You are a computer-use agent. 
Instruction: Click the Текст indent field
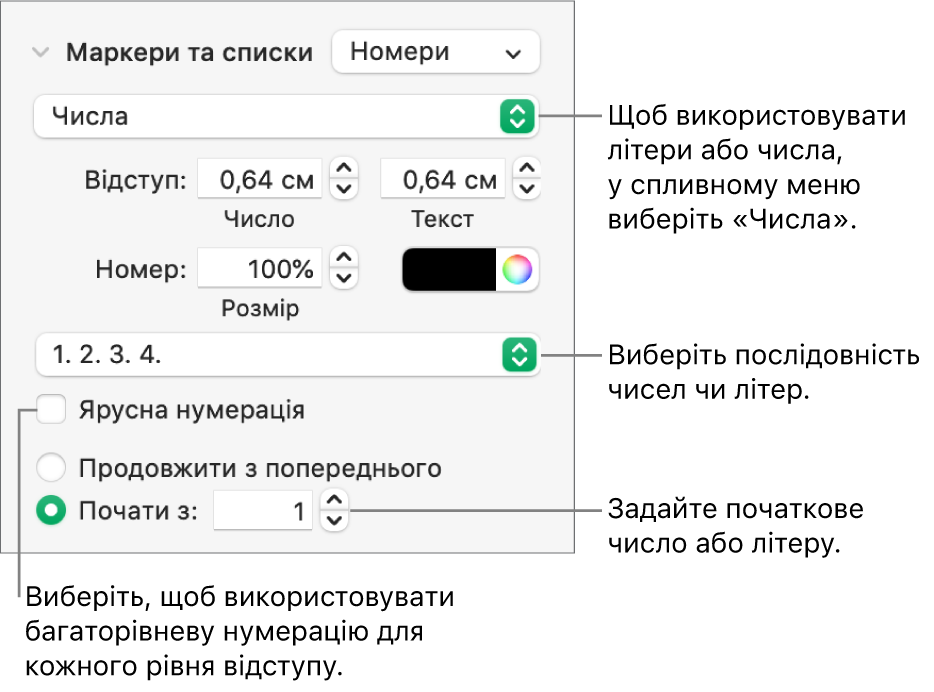pyautogui.click(x=443, y=180)
